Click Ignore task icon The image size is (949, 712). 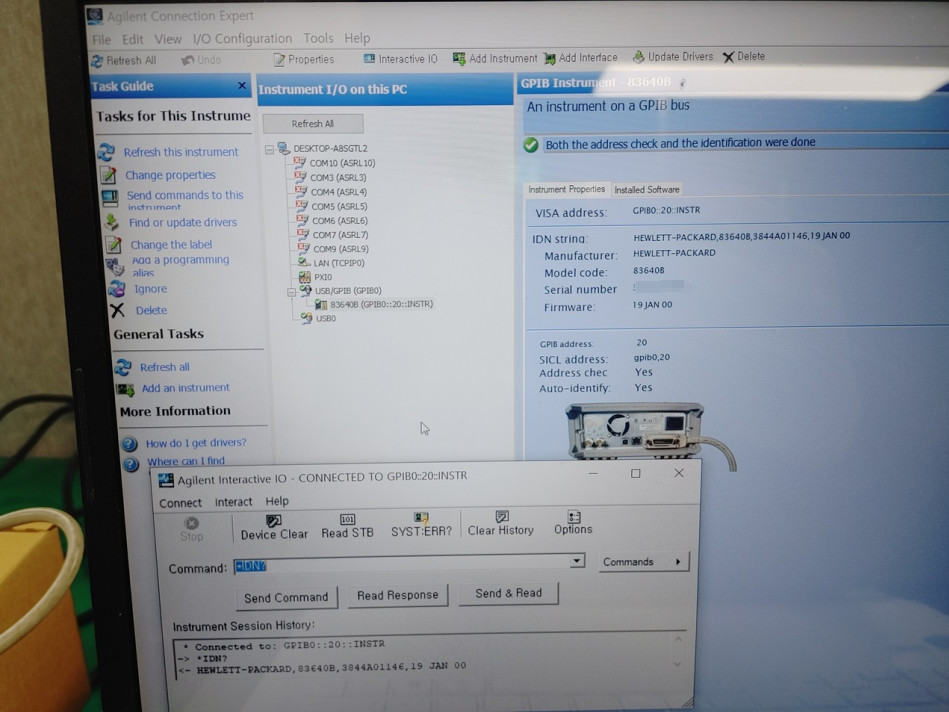[x=117, y=289]
